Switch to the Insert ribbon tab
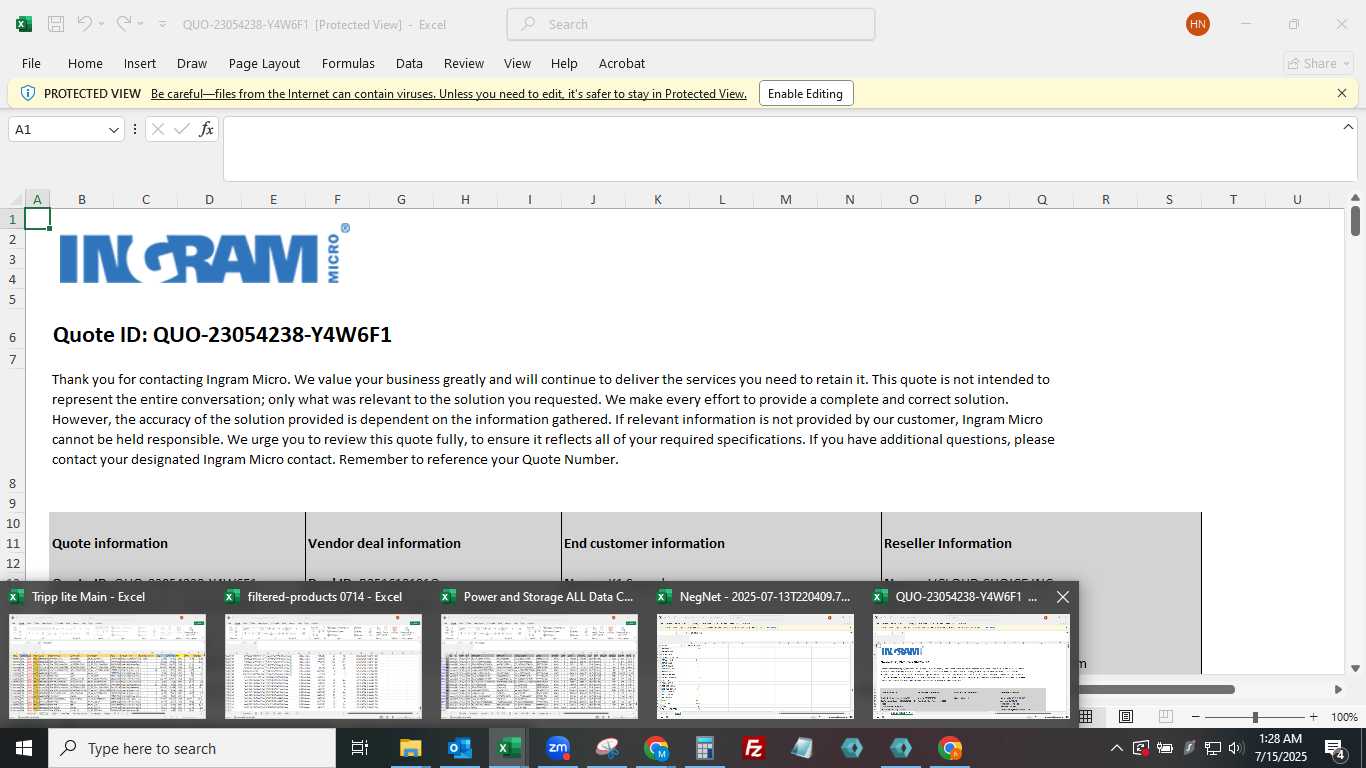The width and height of the screenshot is (1366, 768). click(x=140, y=63)
